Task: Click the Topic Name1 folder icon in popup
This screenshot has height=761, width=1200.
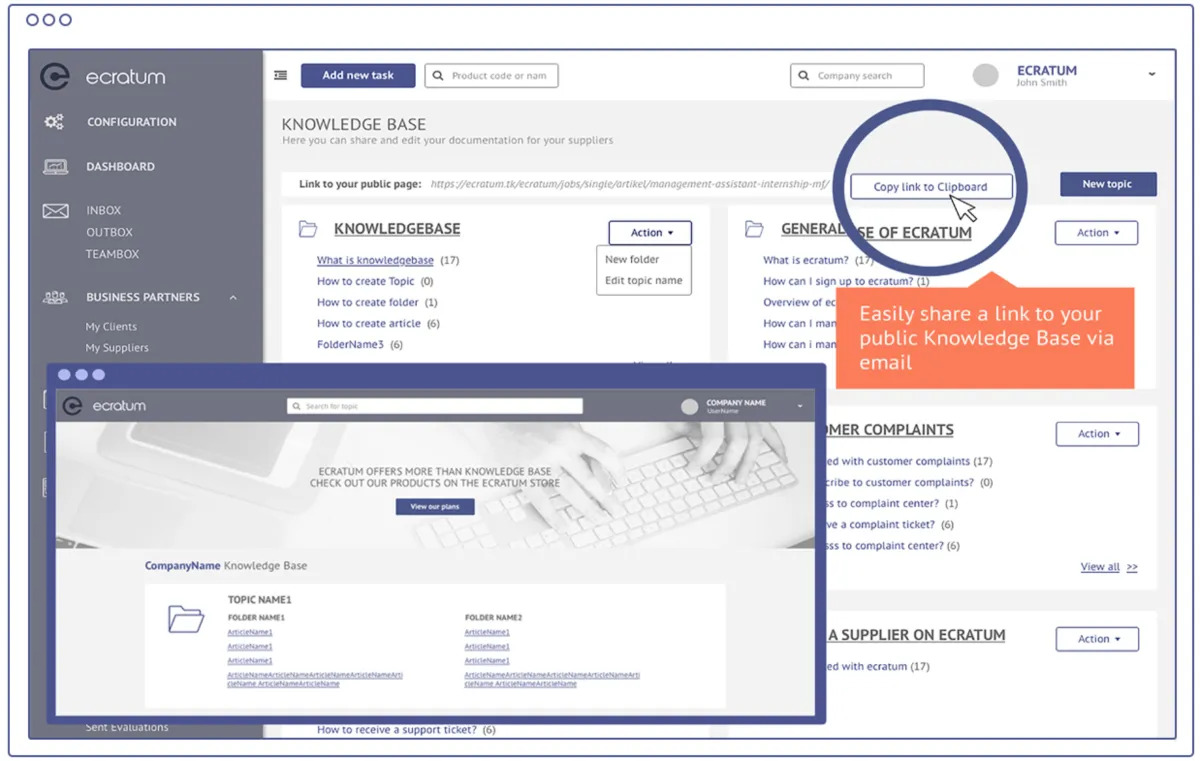Action: (x=186, y=619)
